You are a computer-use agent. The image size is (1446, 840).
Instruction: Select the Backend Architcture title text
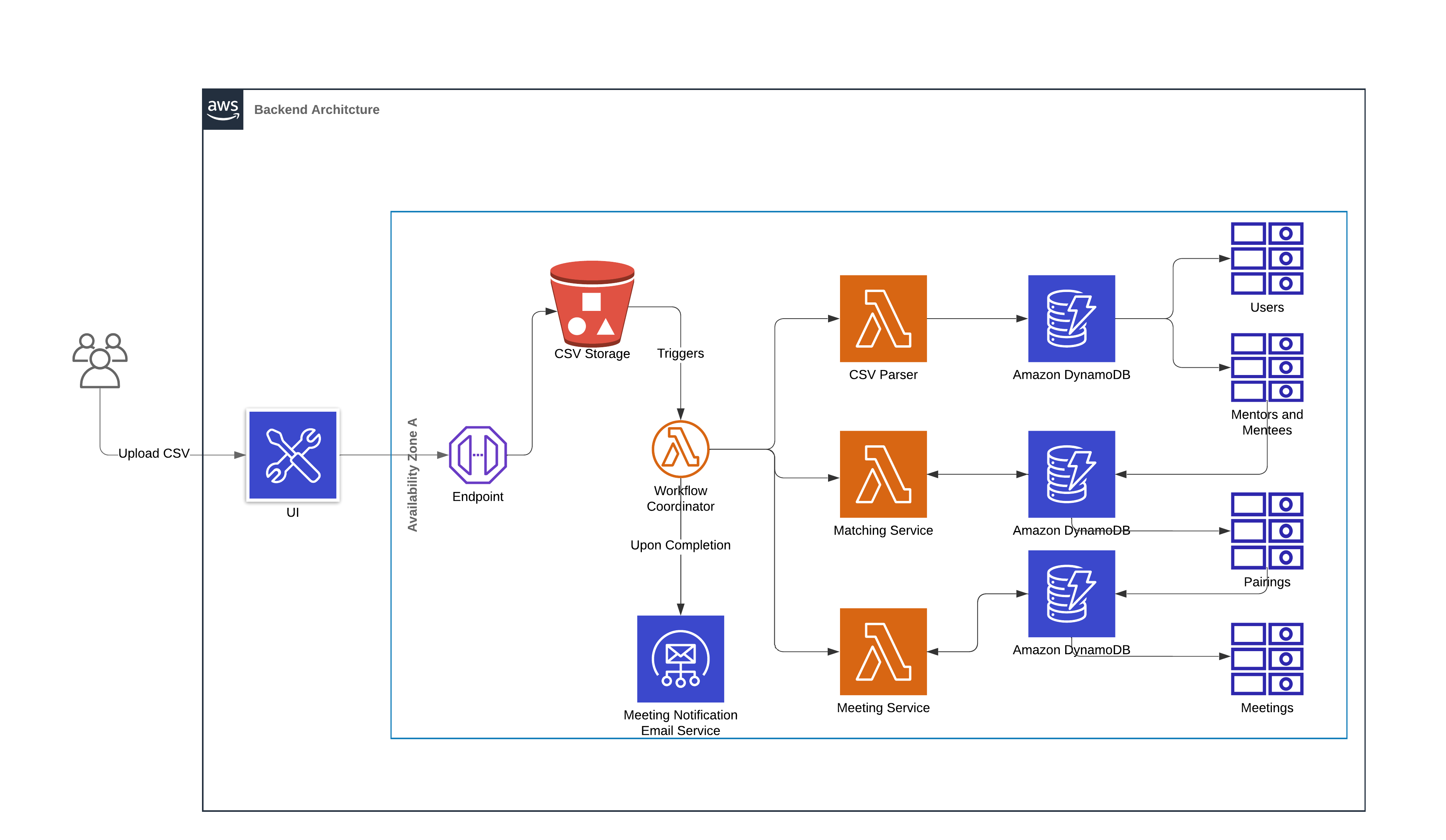click(x=316, y=110)
